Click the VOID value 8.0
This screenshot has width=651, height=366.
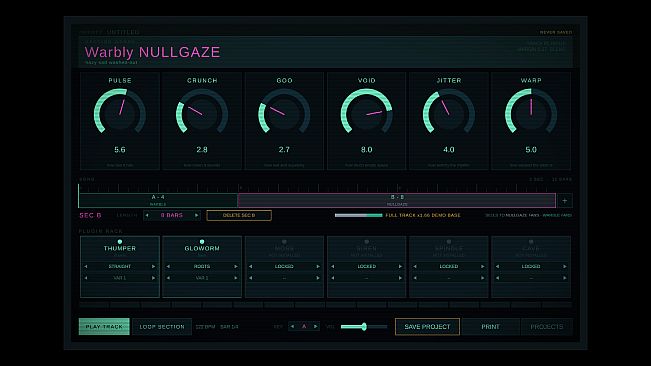pos(366,150)
